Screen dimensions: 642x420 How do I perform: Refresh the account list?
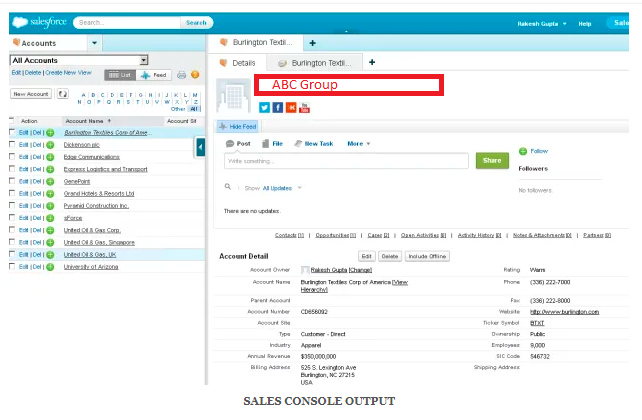pyautogui.click(x=62, y=94)
